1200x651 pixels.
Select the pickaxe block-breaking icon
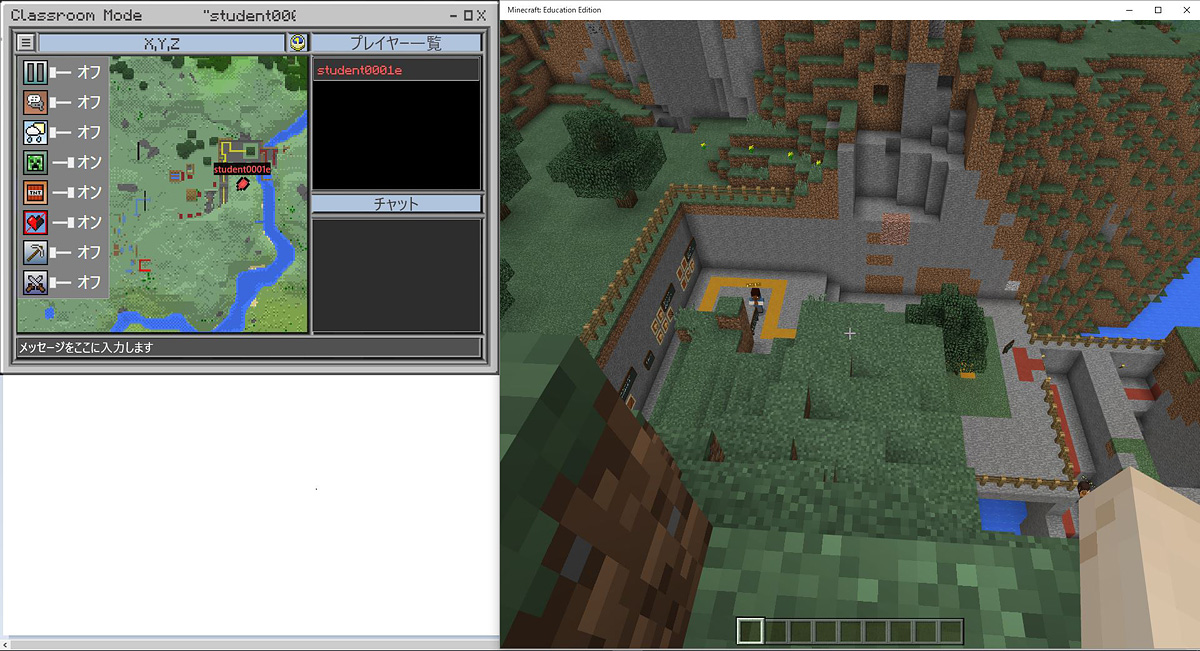pyautogui.click(x=33, y=252)
